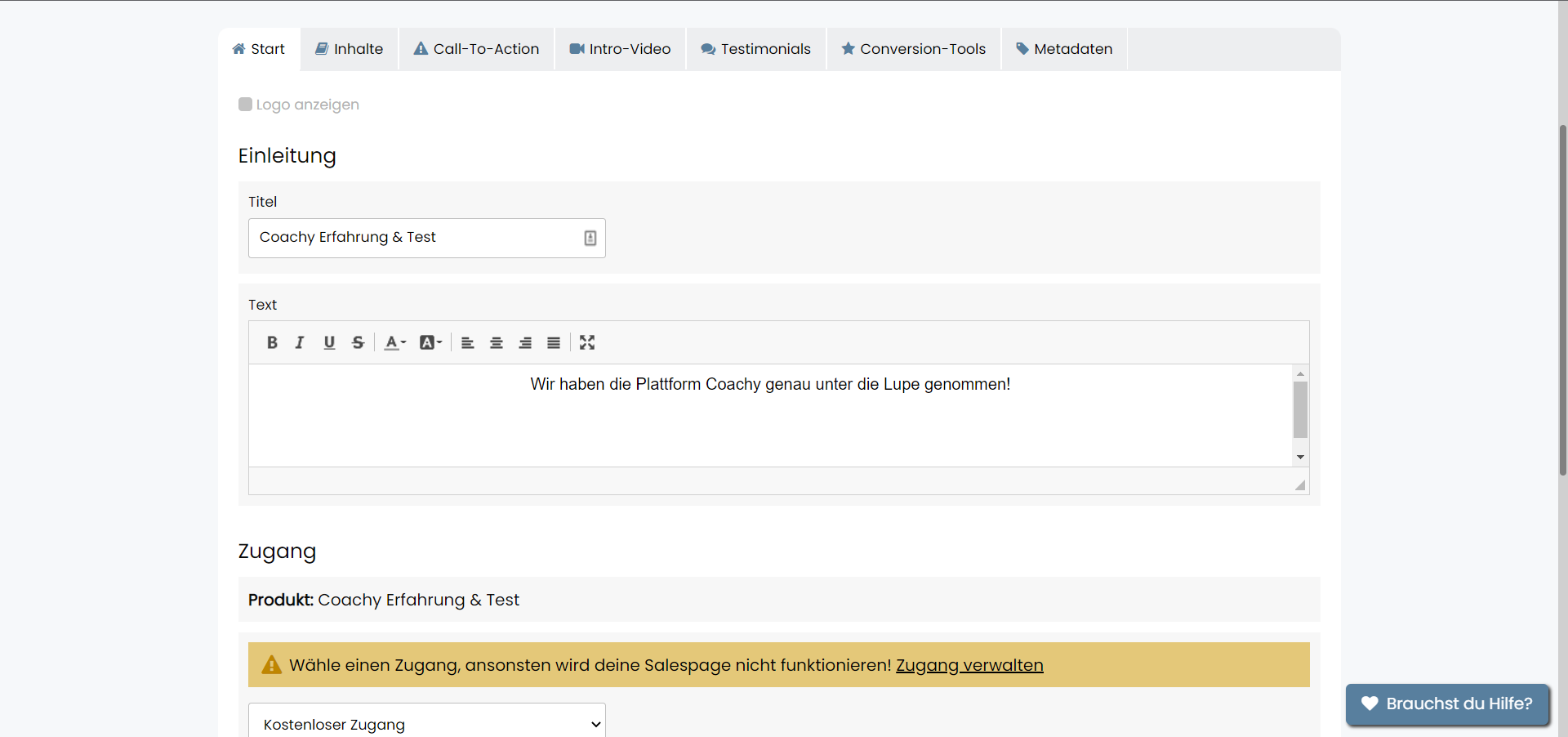Viewport: 1568px width, 737px height.
Task: Click the page vertical scrollbar
Action: (x=1562, y=300)
